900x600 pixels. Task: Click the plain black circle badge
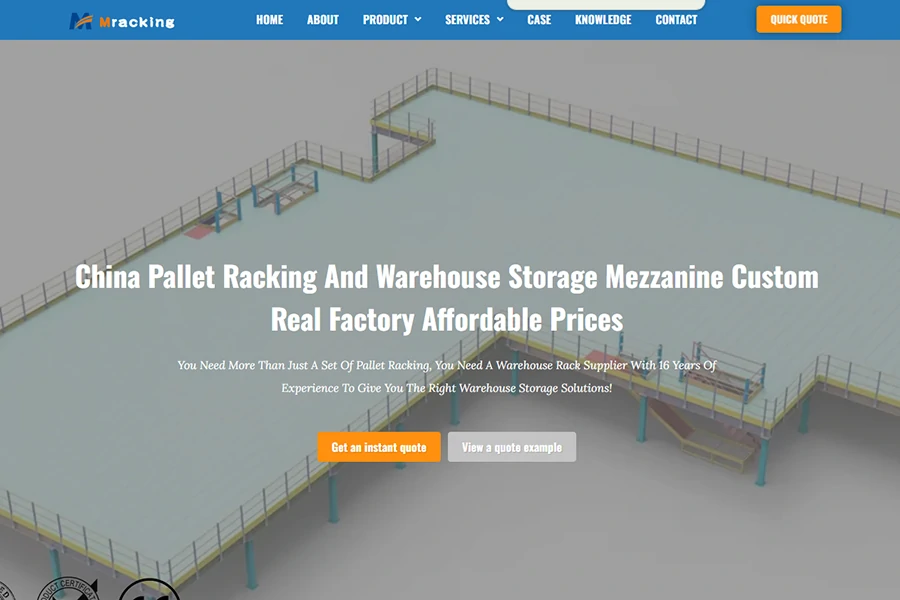pos(149,590)
